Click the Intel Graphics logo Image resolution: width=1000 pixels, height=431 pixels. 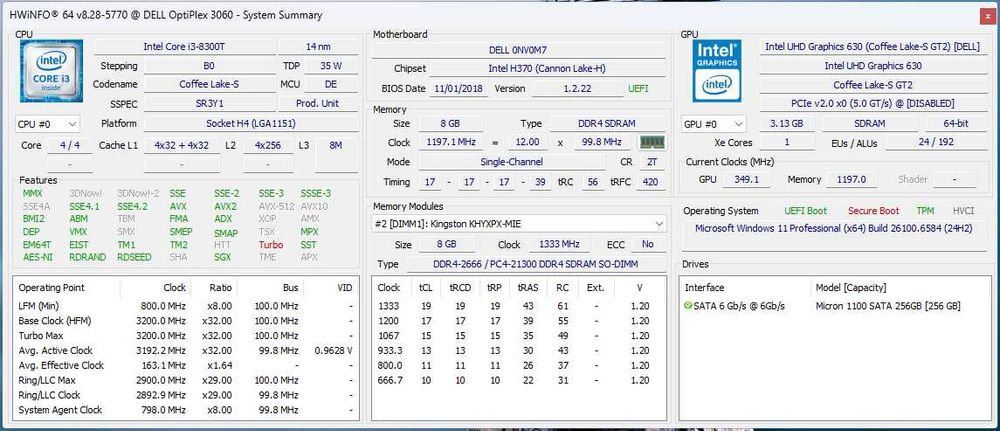(x=717, y=71)
